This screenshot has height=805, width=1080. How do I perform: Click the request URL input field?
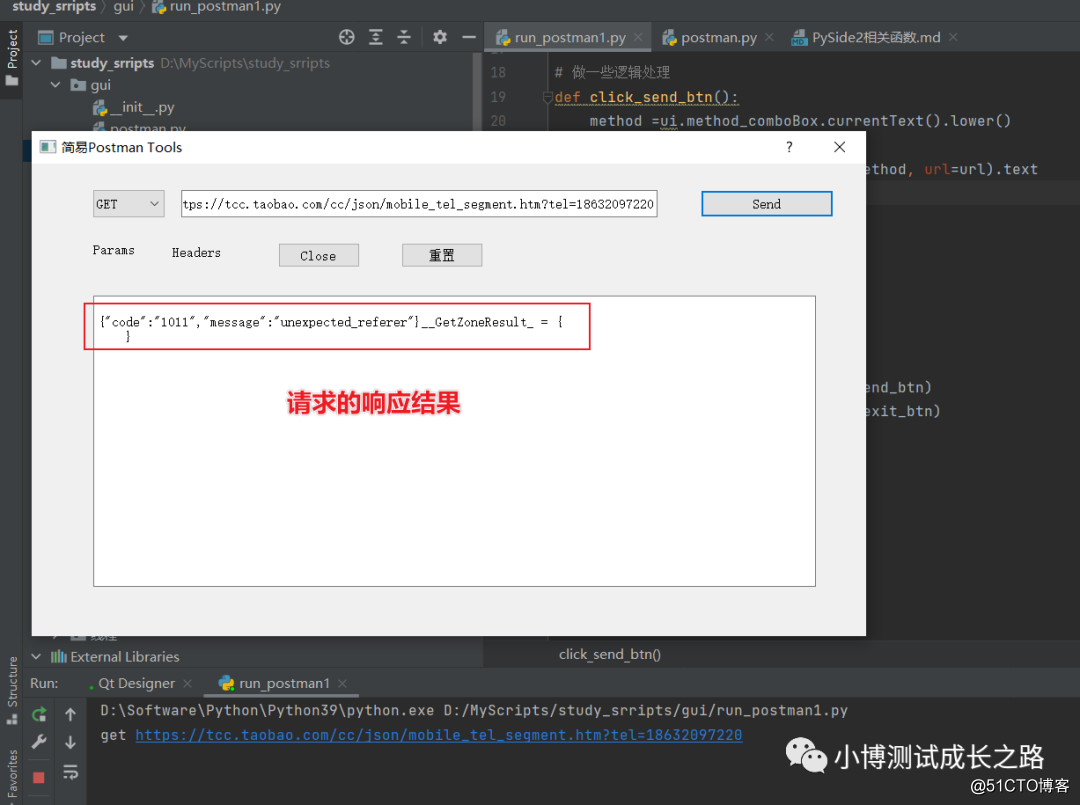pos(419,204)
